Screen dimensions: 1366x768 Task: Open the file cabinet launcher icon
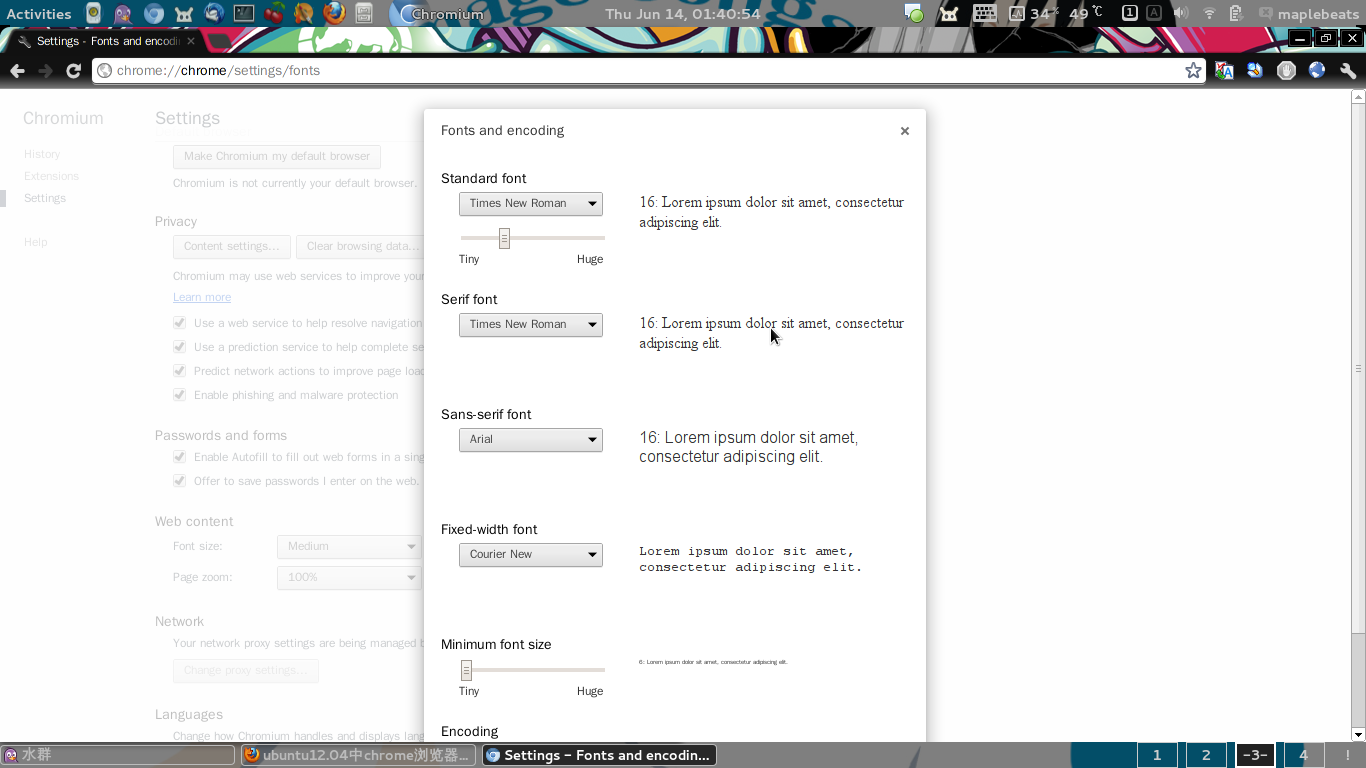(364, 13)
